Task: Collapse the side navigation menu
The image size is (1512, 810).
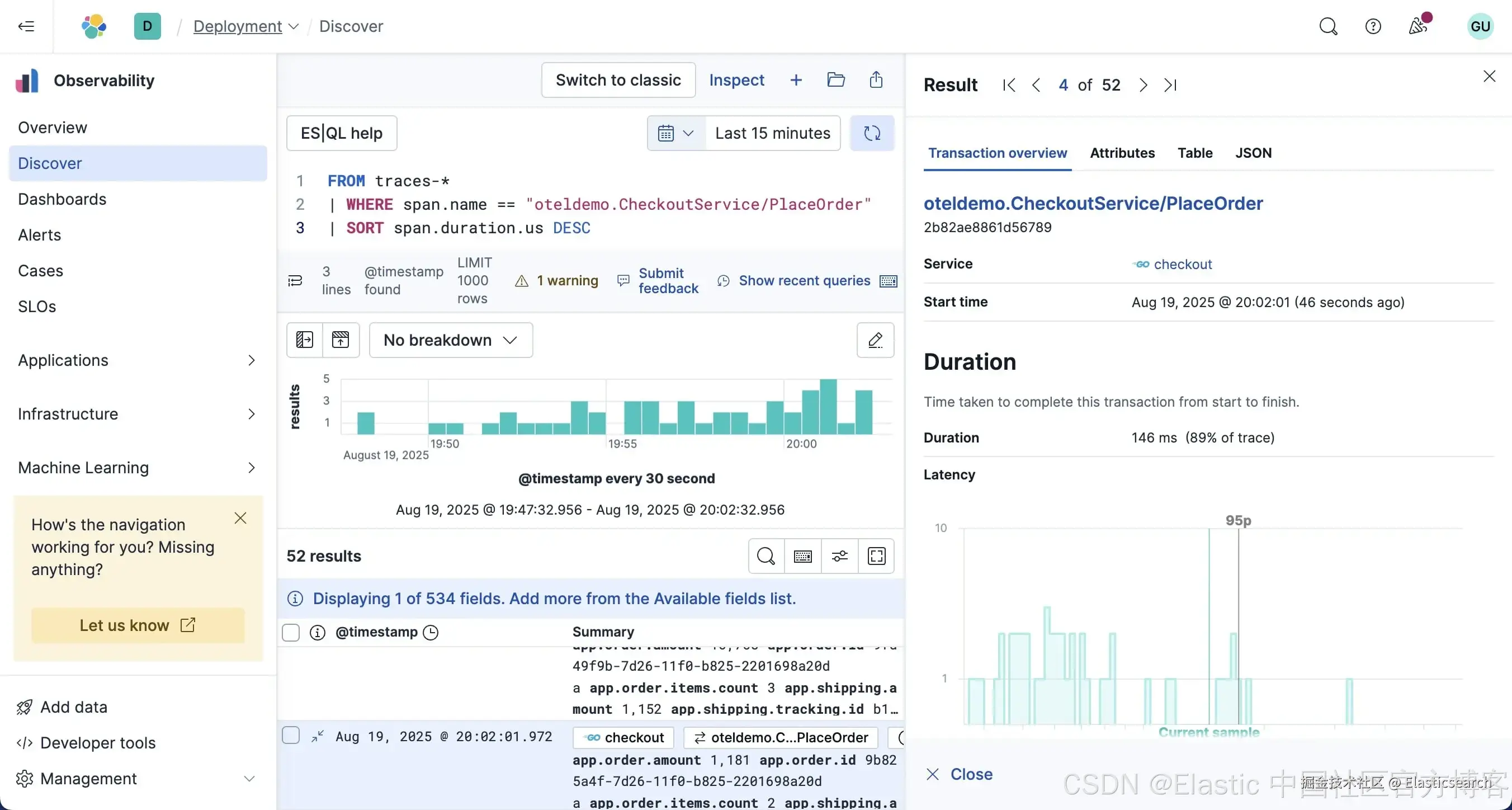Action: click(26, 26)
